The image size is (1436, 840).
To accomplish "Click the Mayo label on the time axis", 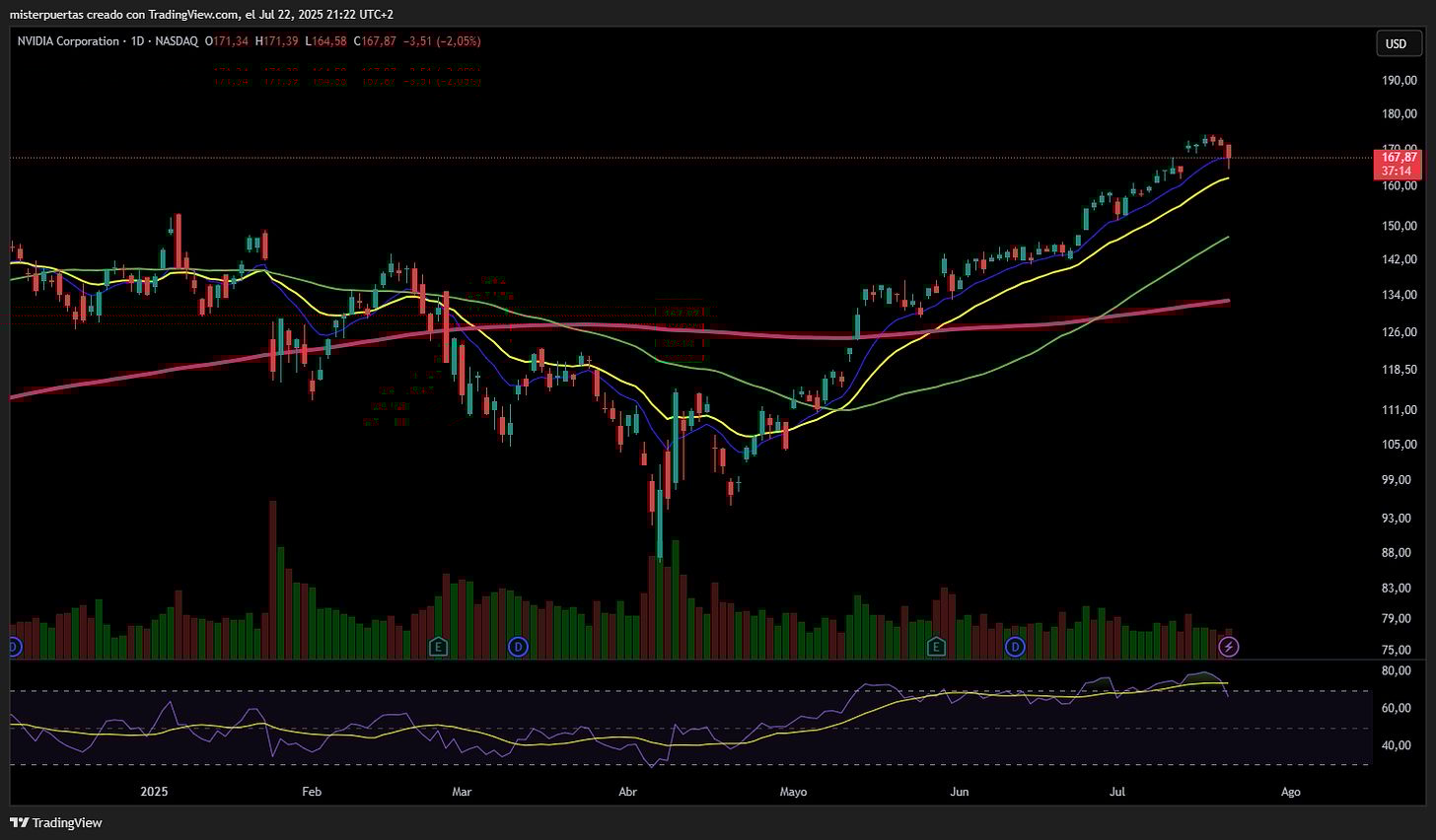I will tap(793, 792).
